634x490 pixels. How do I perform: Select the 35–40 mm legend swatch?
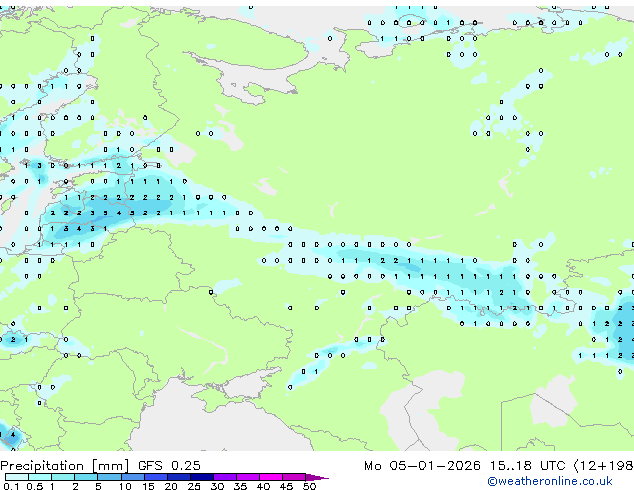point(247,477)
